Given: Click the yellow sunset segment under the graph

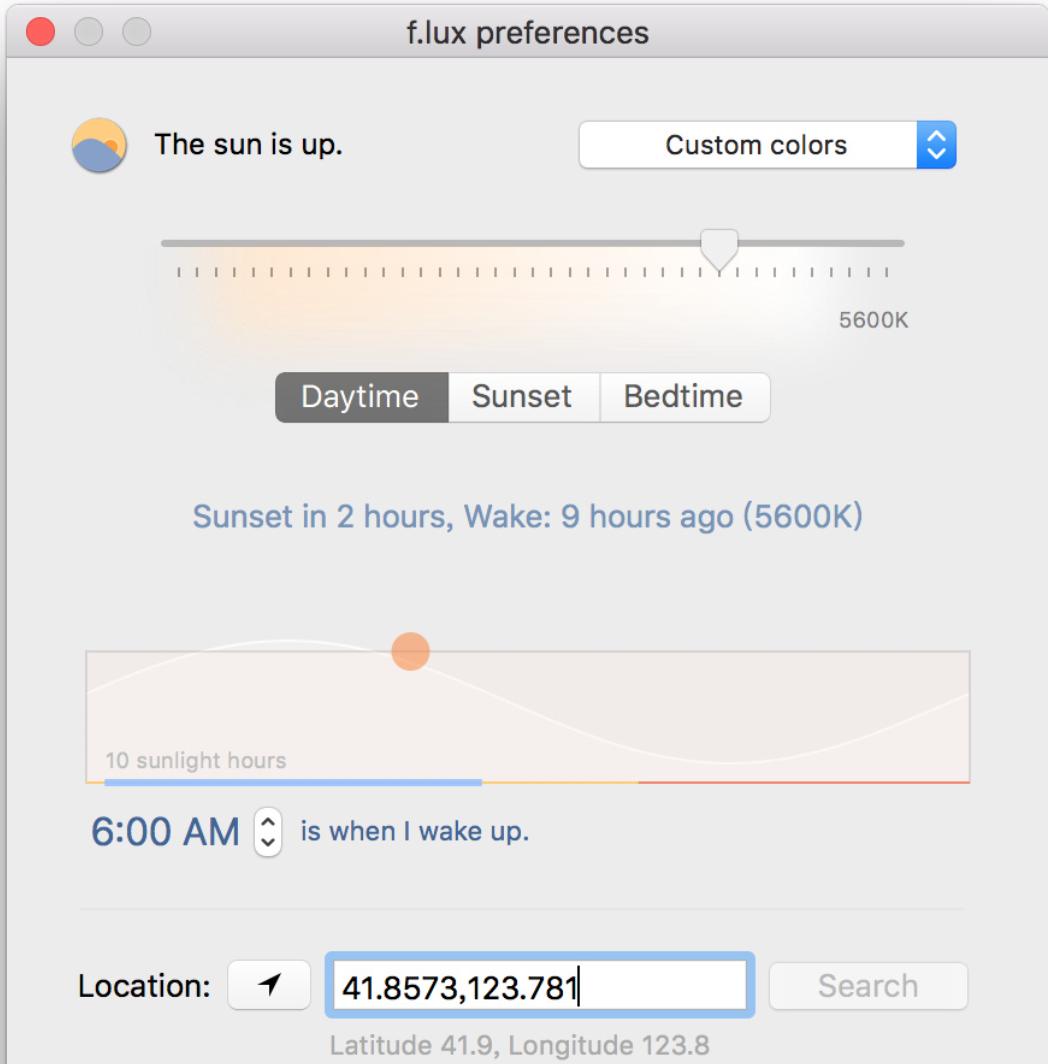Looking at the screenshot, I should click(x=560, y=782).
